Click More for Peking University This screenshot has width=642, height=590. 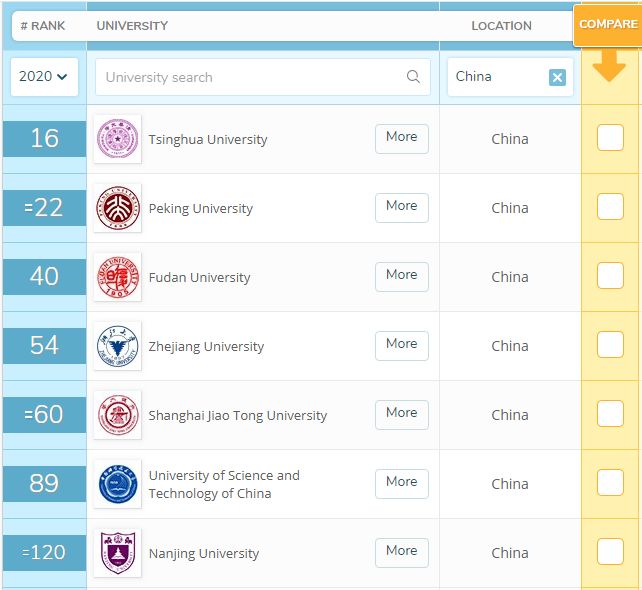click(x=401, y=207)
